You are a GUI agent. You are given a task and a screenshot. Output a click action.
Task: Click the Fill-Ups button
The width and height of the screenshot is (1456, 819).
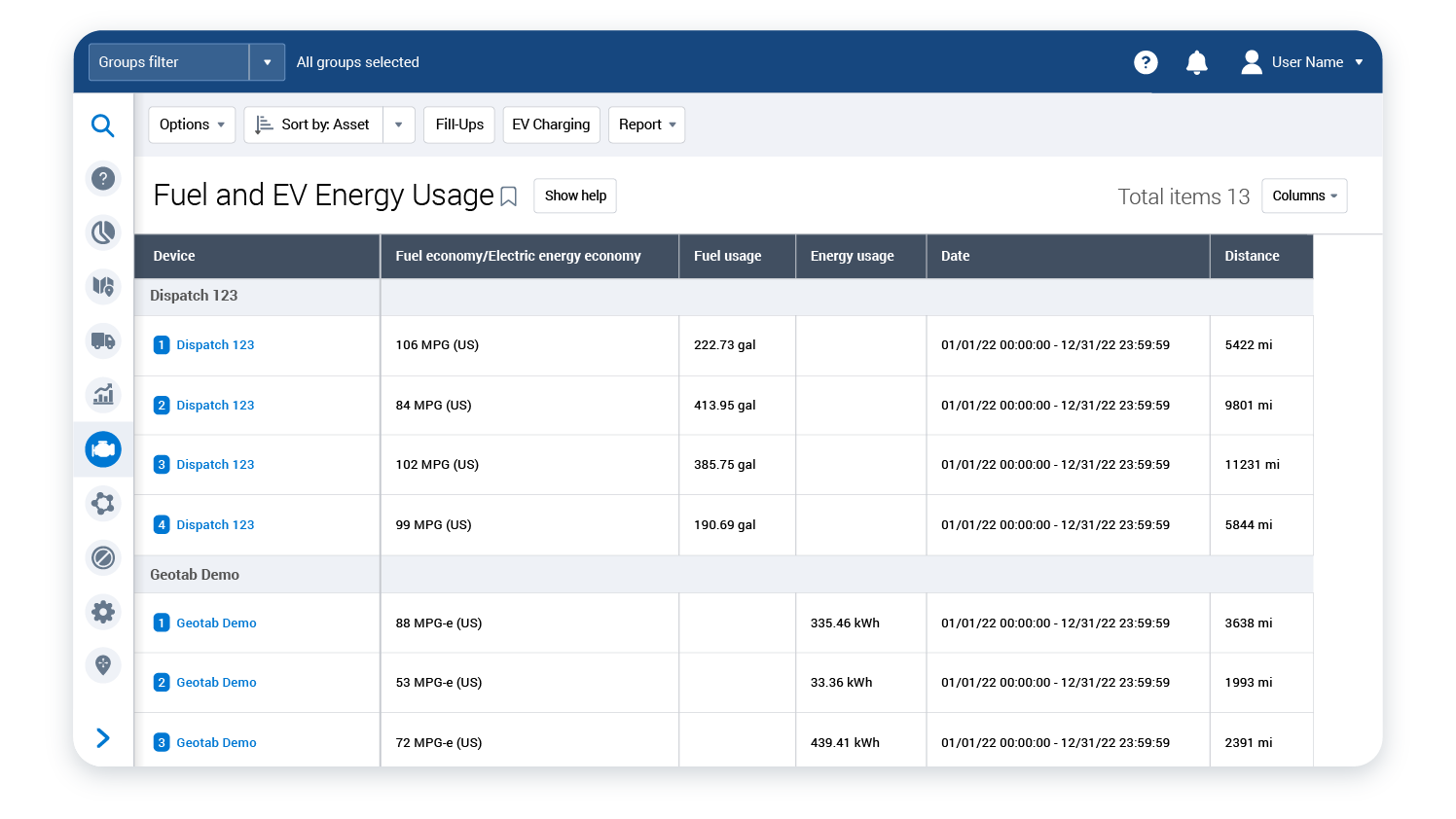pyautogui.click(x=459, y=125)
